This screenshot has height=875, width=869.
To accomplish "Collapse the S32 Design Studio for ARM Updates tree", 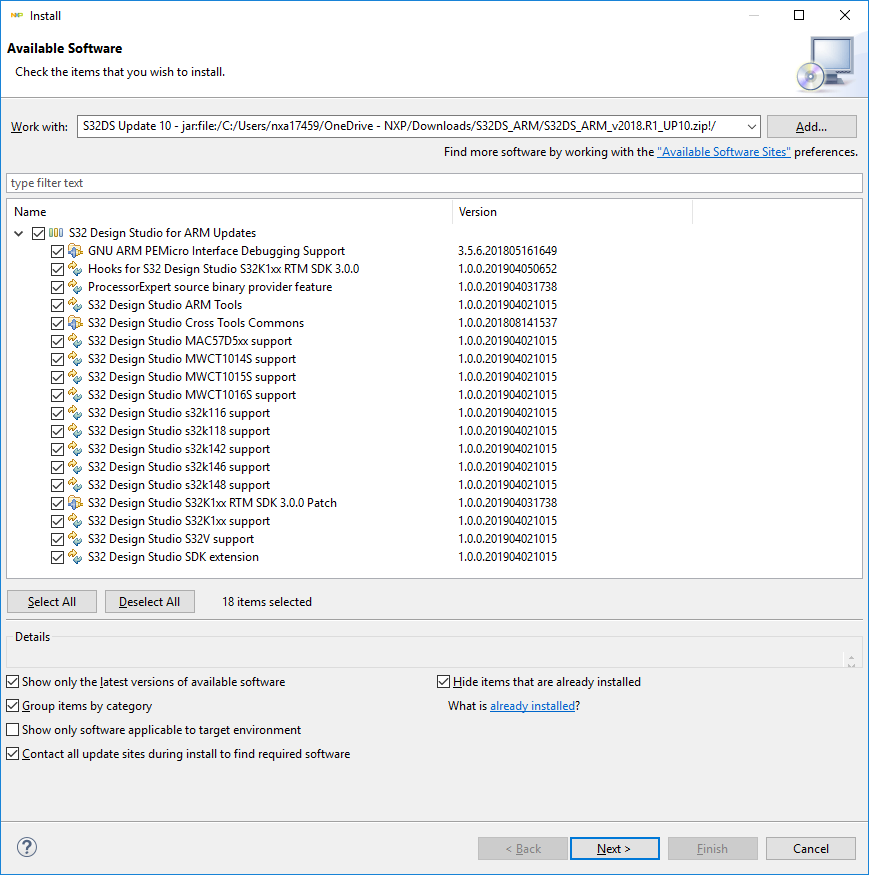I will [x=18, y=233].
